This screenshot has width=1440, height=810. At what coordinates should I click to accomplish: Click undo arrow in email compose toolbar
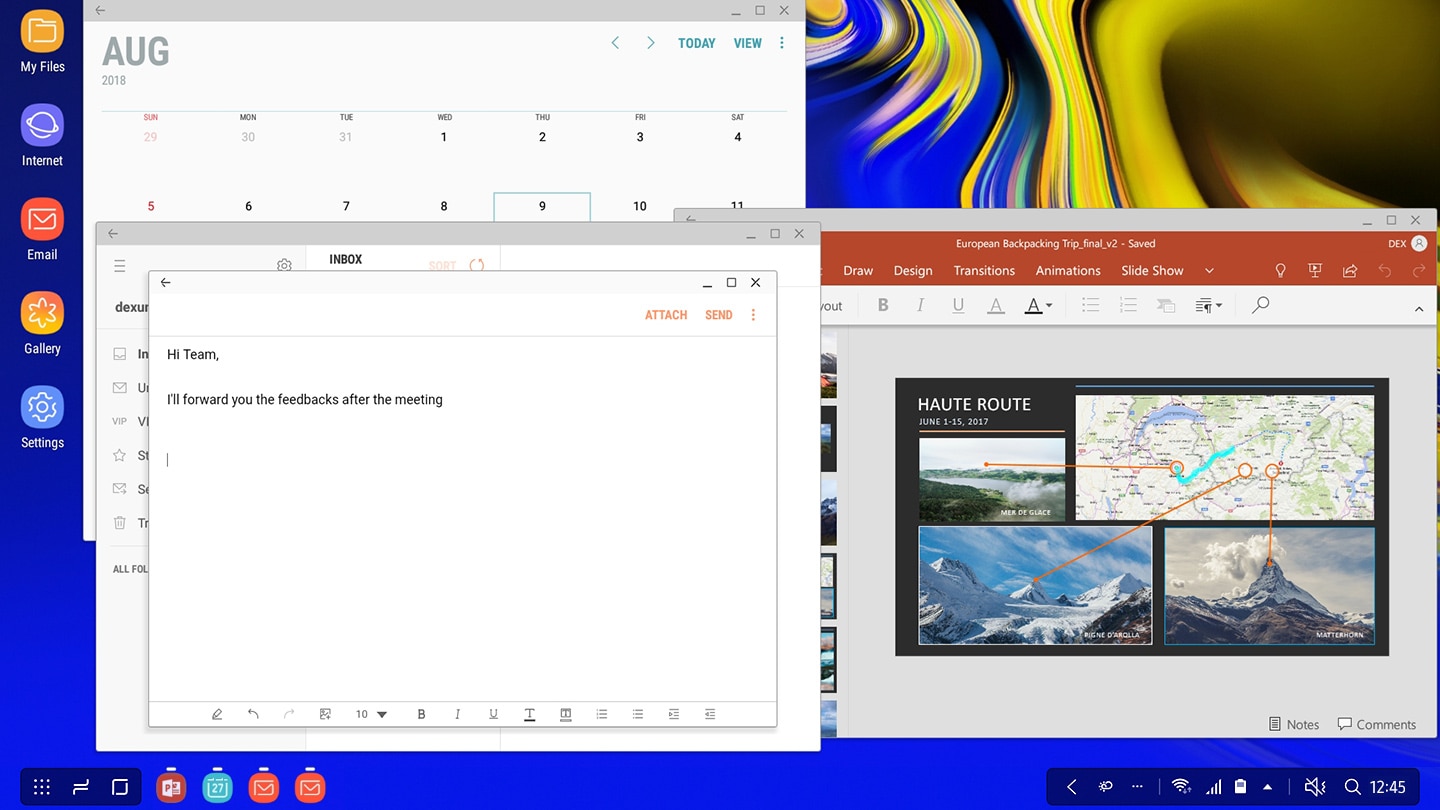(253, 714)
